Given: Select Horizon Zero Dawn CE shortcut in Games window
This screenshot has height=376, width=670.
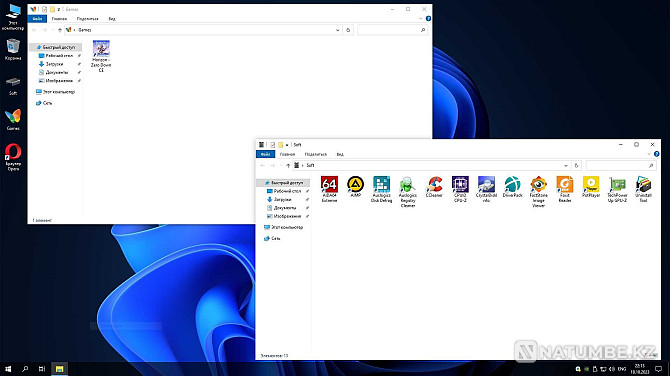Looking at the screenshot, I should point(101,56).
